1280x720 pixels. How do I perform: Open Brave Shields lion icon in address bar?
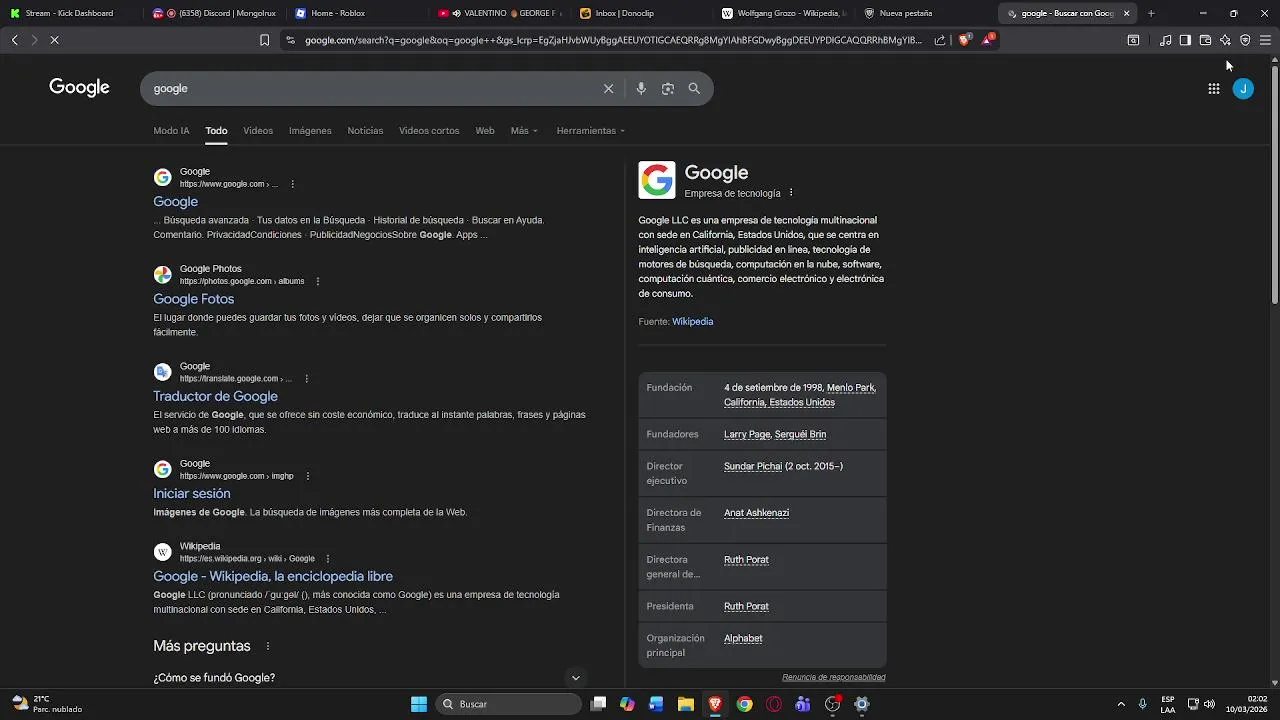pyautogui.click(x=964, y=40)
